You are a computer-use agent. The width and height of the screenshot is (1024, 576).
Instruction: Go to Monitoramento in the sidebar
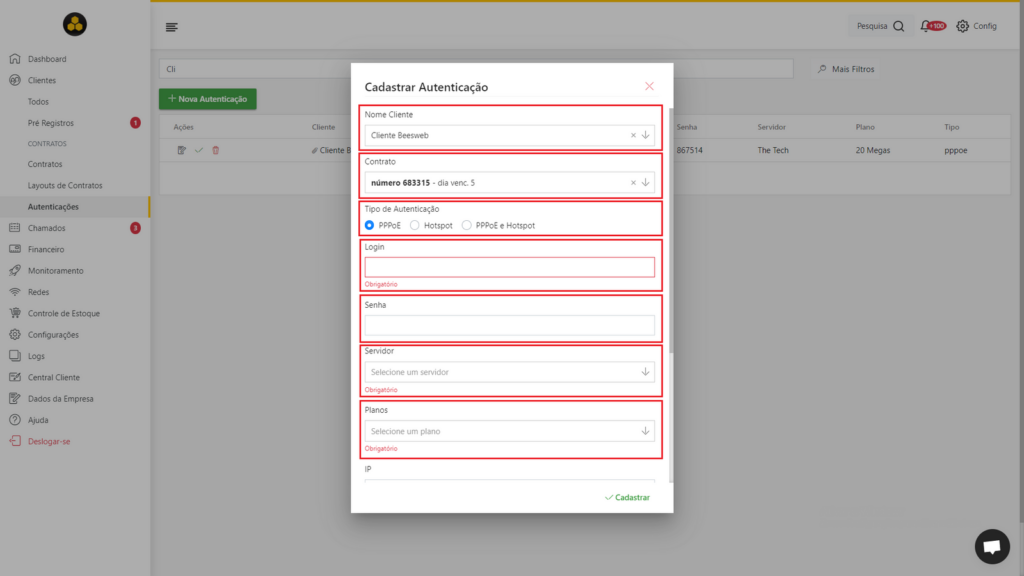tap(56, 270)
